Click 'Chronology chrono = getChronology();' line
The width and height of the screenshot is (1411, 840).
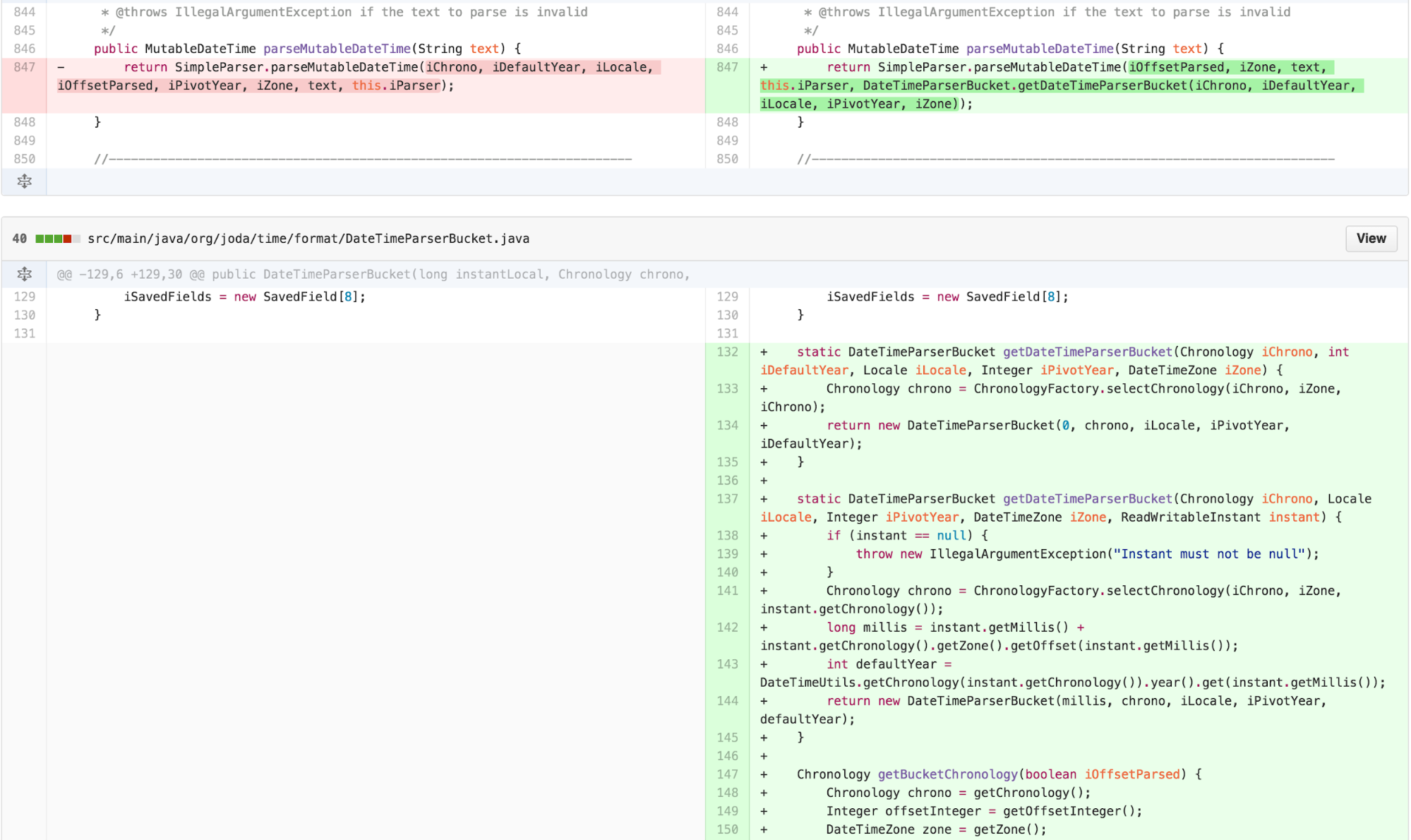(x=958, y=792)
